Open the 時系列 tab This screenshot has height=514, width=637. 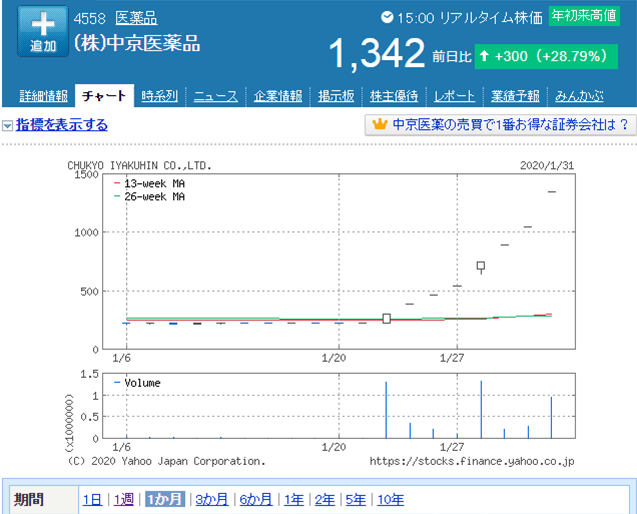pyautogui.click(x=160, y=96)
